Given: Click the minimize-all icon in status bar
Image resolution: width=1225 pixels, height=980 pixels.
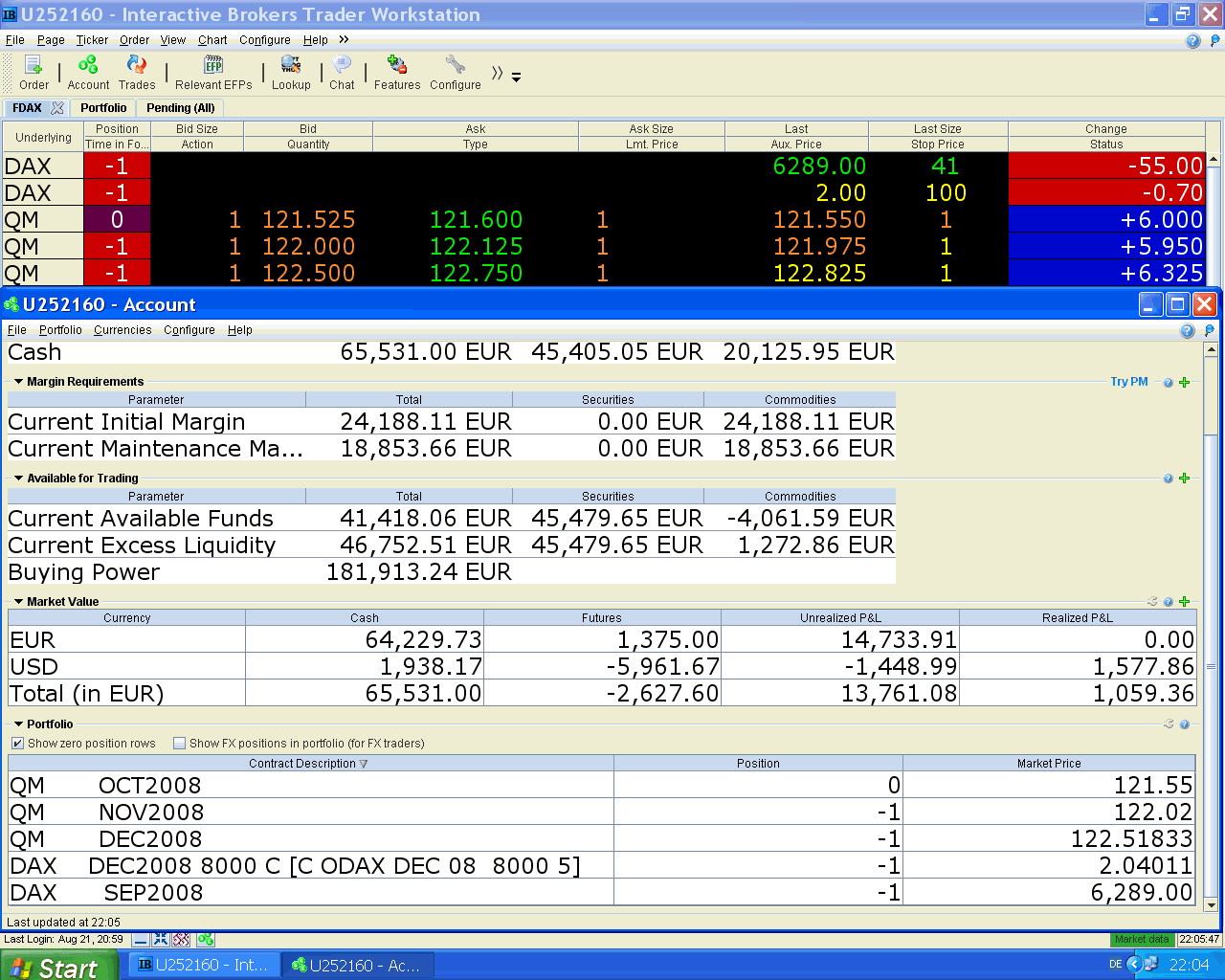Looking at the screenshot, I should tap(141, 940).
